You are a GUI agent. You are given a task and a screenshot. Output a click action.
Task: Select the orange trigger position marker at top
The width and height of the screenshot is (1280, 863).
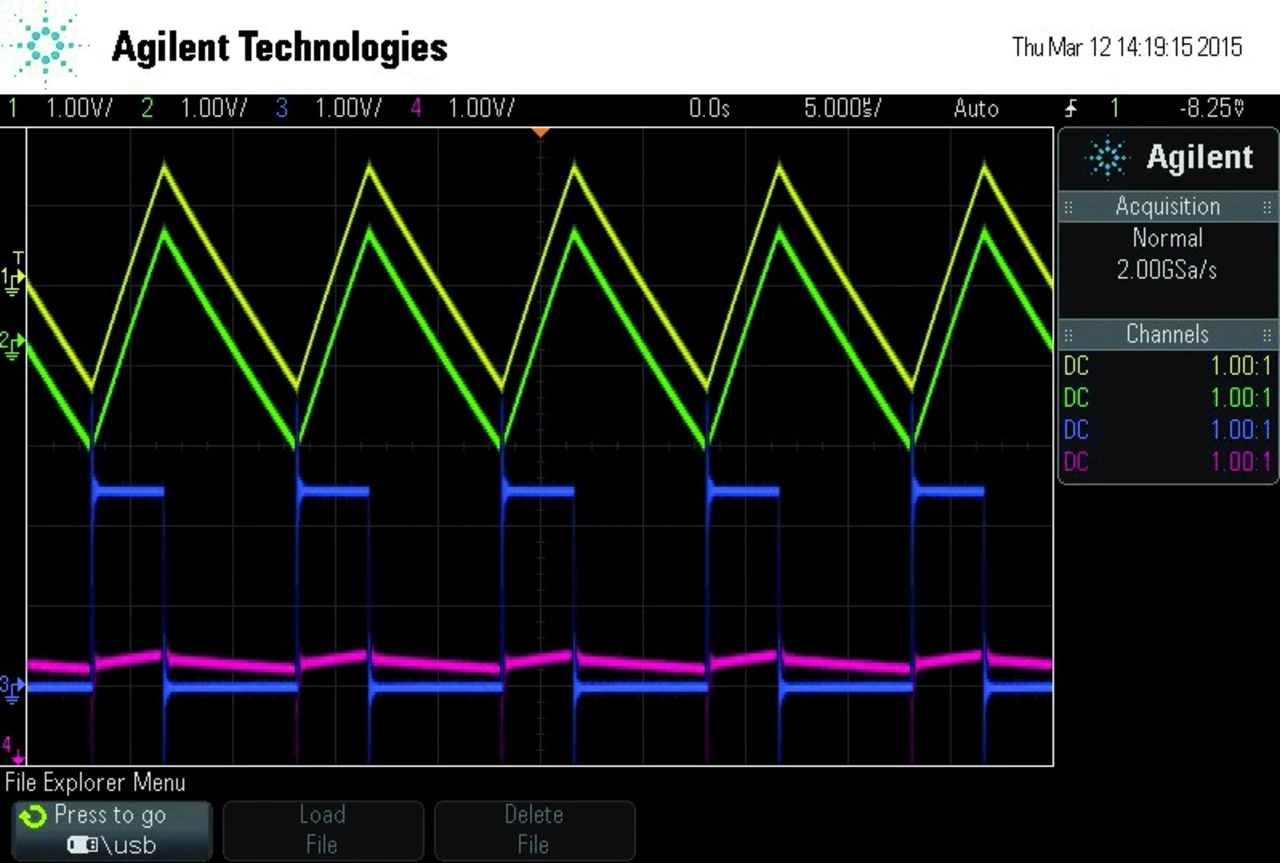point(540,132)
